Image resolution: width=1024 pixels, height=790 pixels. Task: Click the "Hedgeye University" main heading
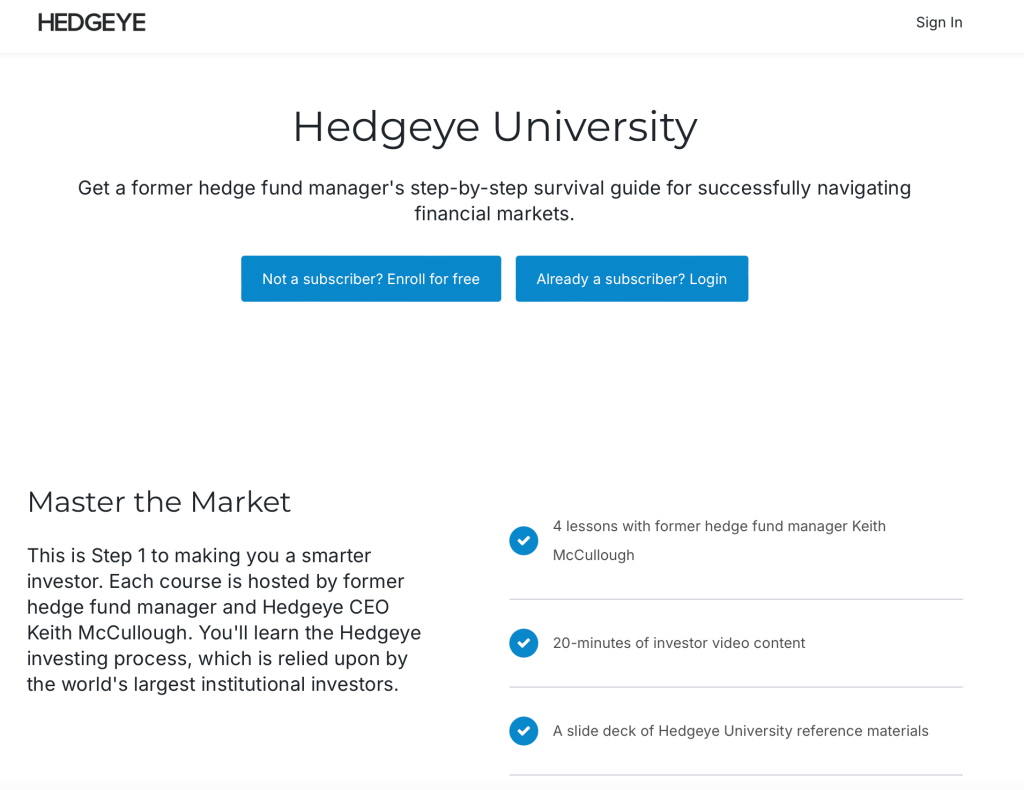click(x=494, y=127)
